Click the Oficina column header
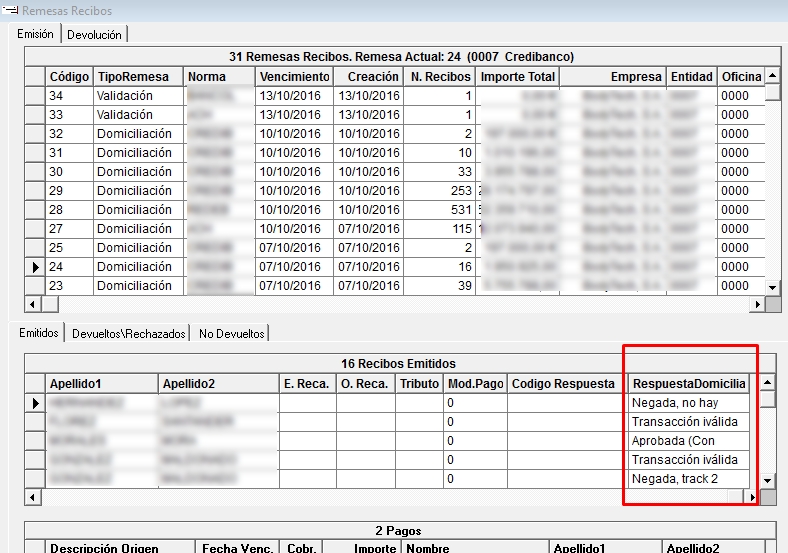This screenshot has height=553, width=788. click(x=741, y=76)
